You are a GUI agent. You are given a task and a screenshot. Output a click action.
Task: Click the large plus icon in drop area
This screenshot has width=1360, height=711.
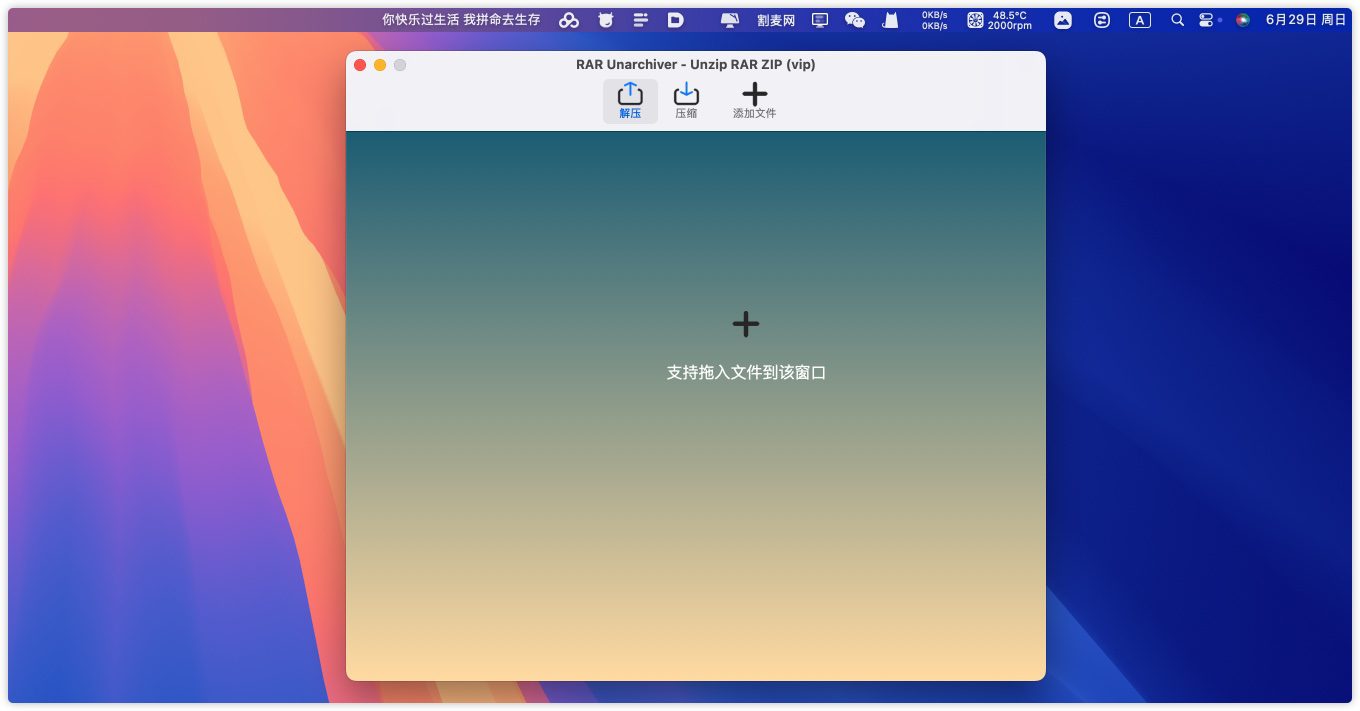(746, 324)
